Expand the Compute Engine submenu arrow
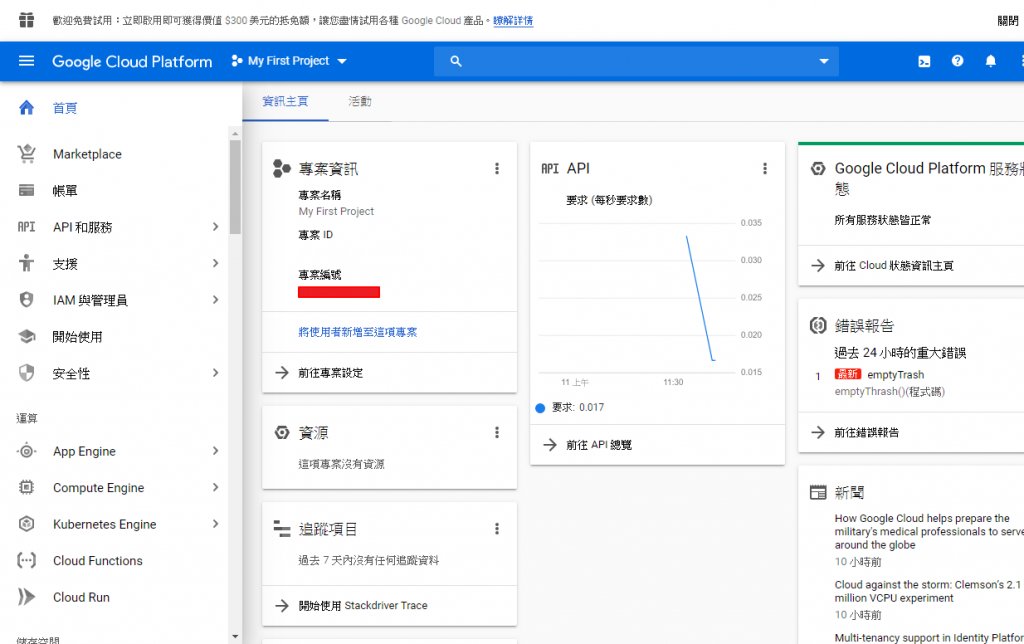Image resolution: width=1024 pixels, height=644 pixels. point(216,487)
